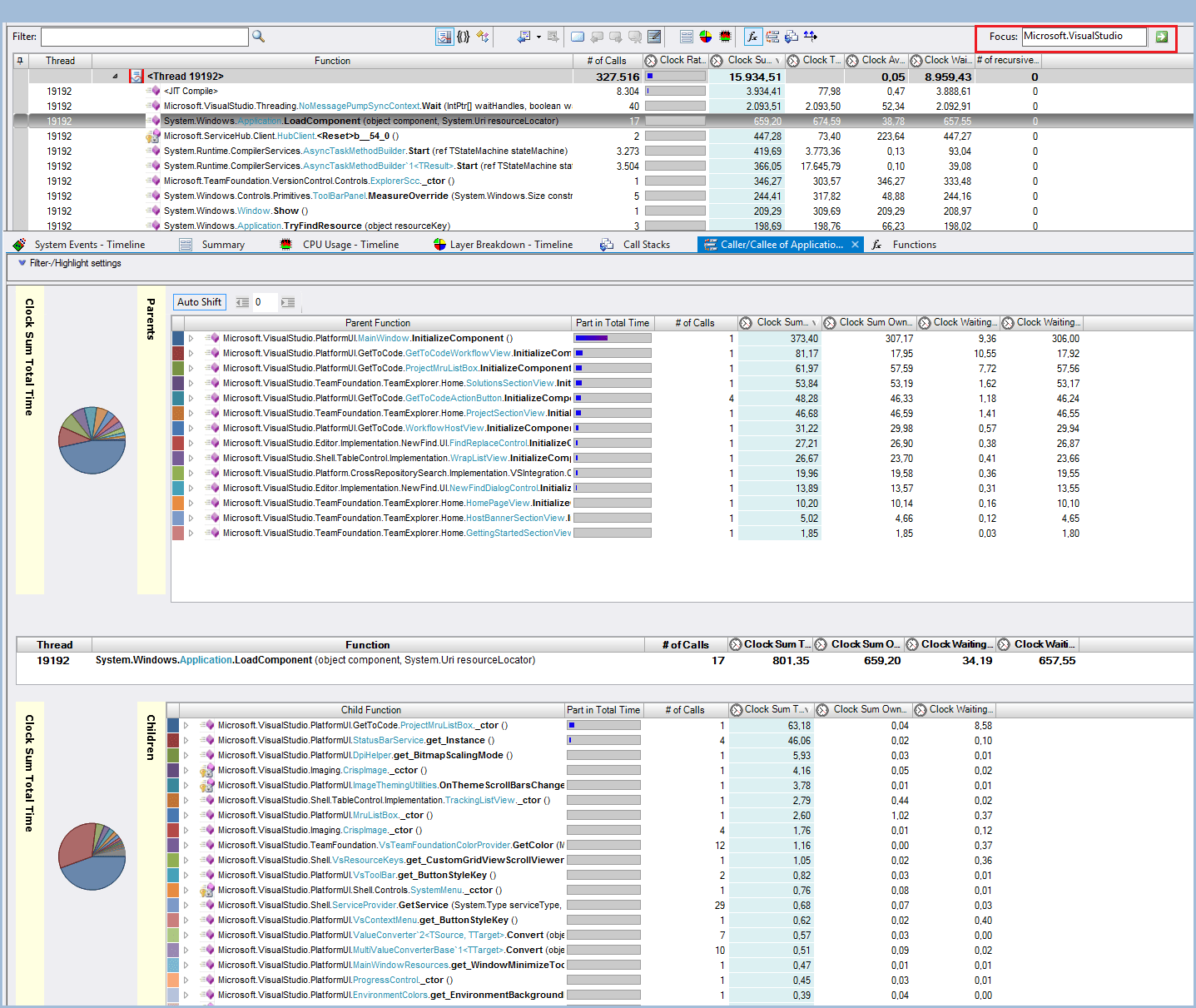Close the Caller/Callee of Application tab
This screenshot has width=1196, height=1008.
click(855, 244)
